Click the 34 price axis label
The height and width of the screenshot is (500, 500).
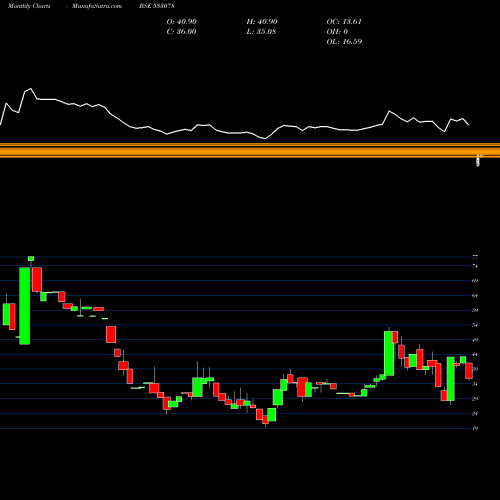475,384
